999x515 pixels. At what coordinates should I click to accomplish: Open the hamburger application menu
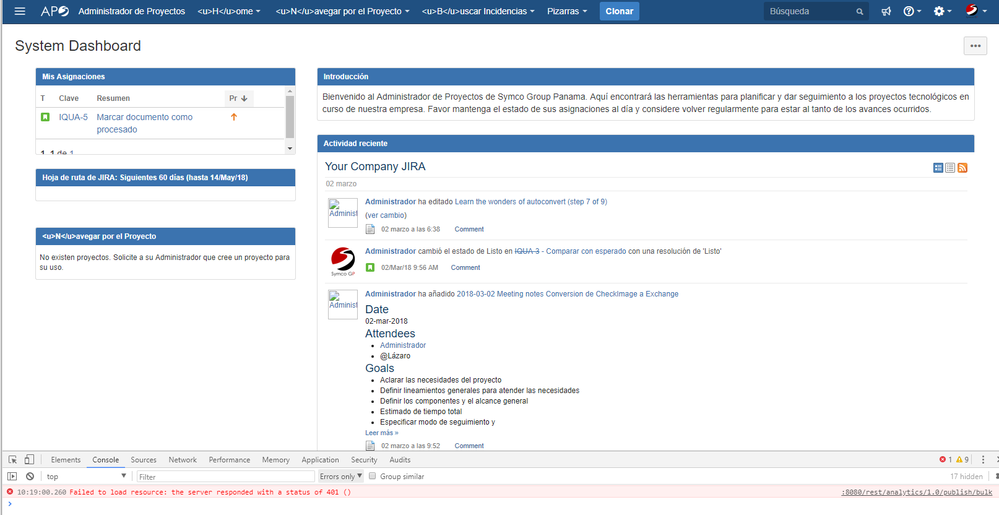pos(20,11)
